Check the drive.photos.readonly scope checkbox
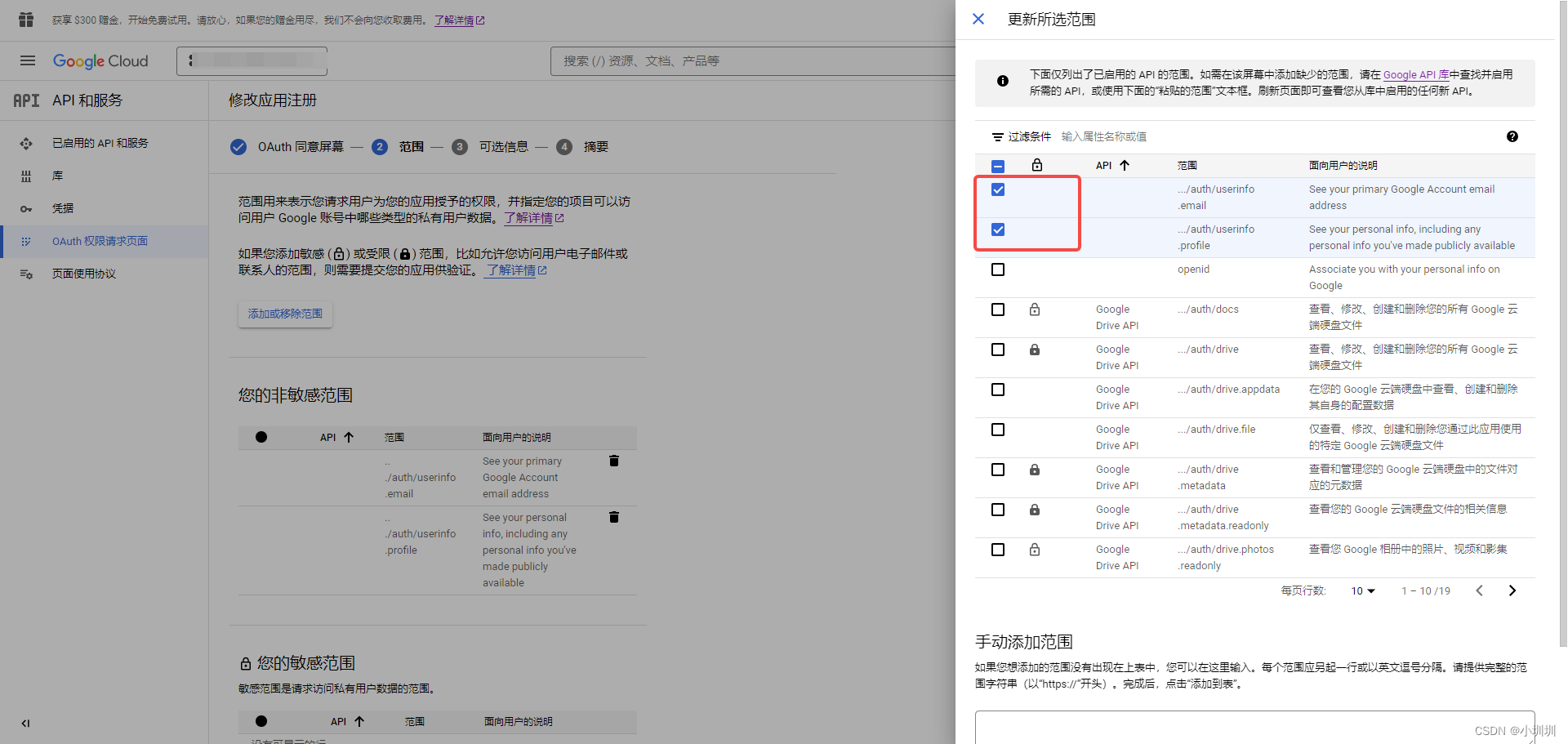The width and height of the screenshot is (1568, 744). tap(998, 550)
